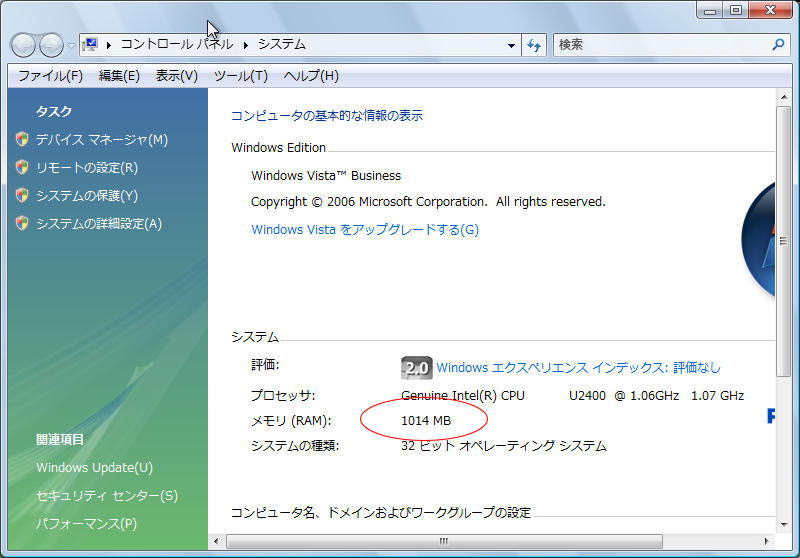Open パフォーマンス(P) related link
The height and width of the screenshot is (558, 800).
[x=86, y=523]
